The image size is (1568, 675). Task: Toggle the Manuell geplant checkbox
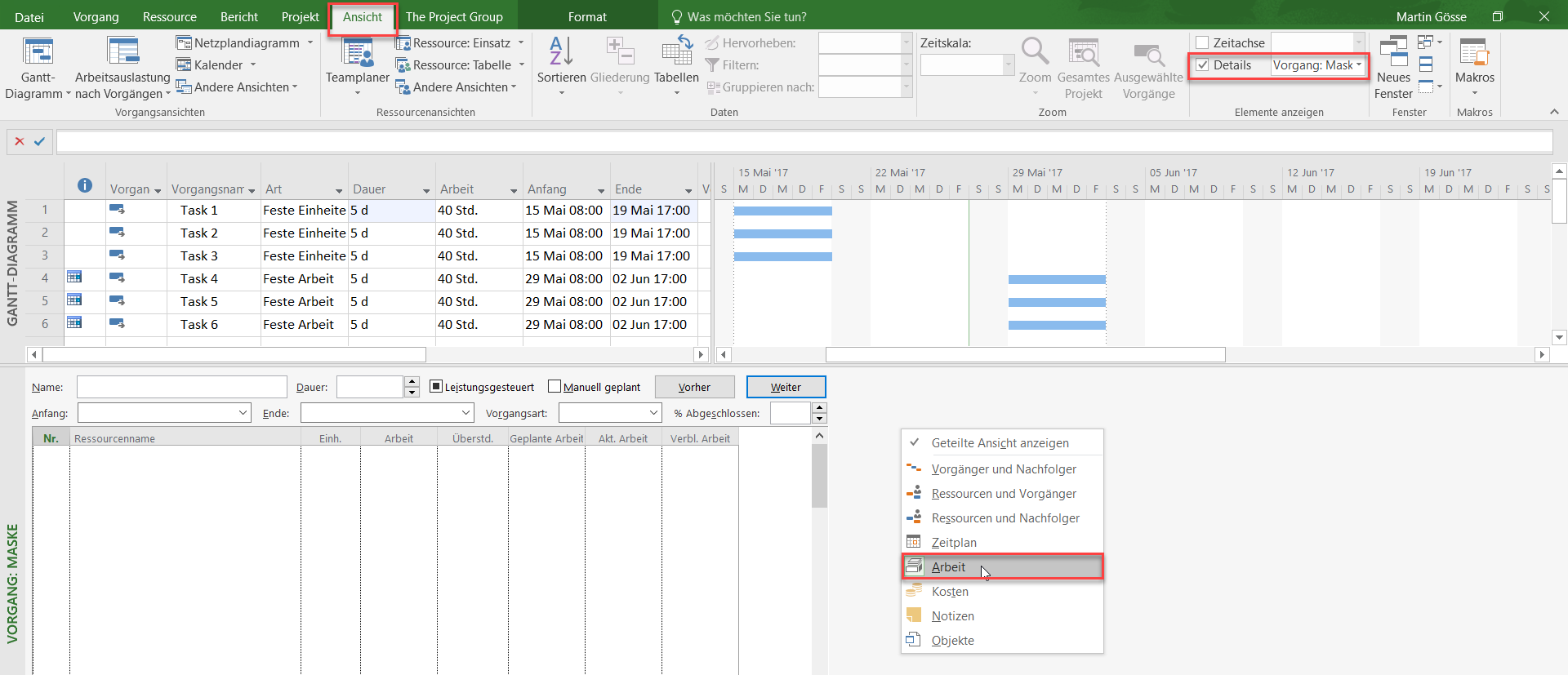(x=555, y=387)
